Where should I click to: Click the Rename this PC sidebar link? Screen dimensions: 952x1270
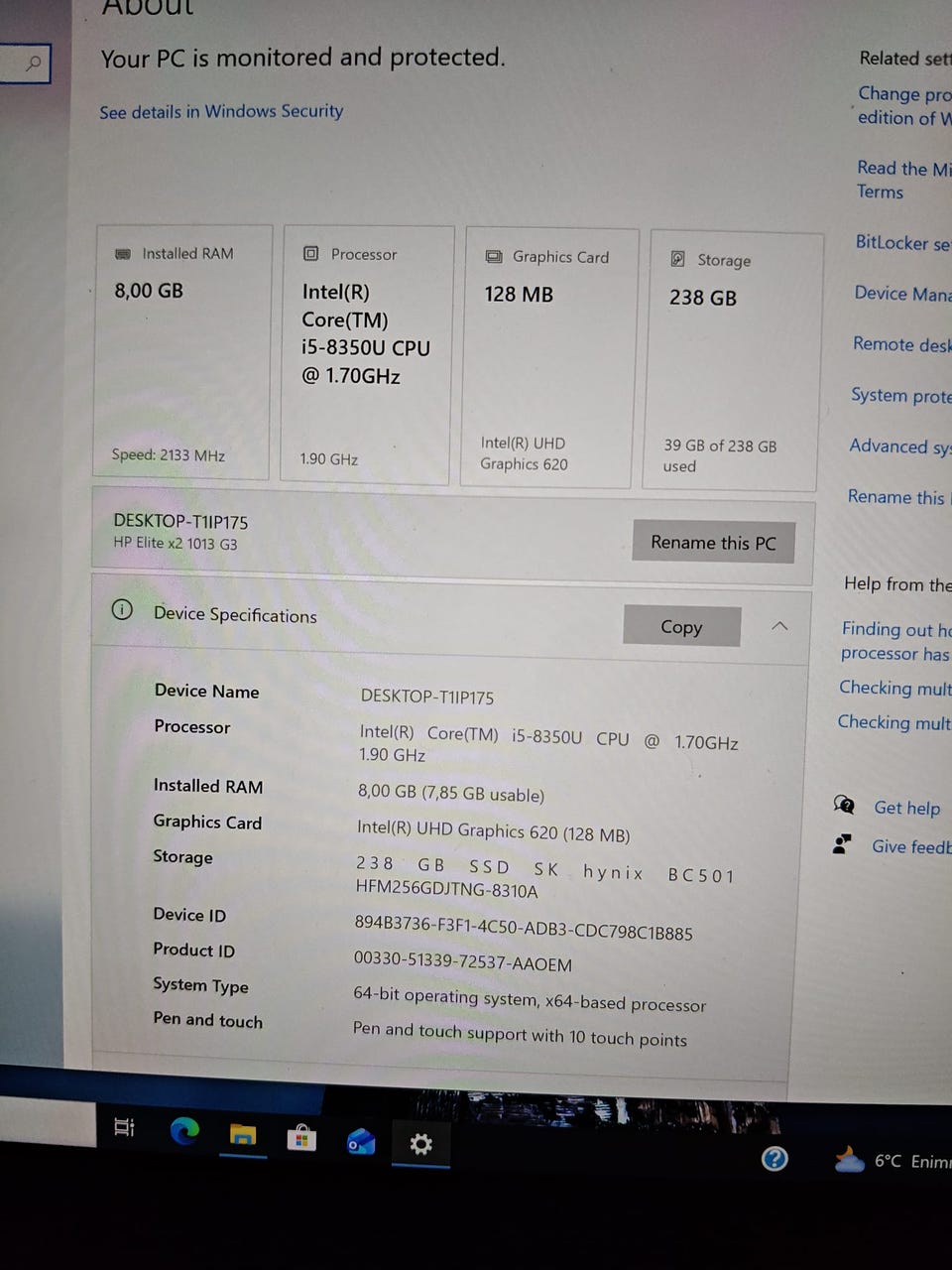[x=898, y=497]
